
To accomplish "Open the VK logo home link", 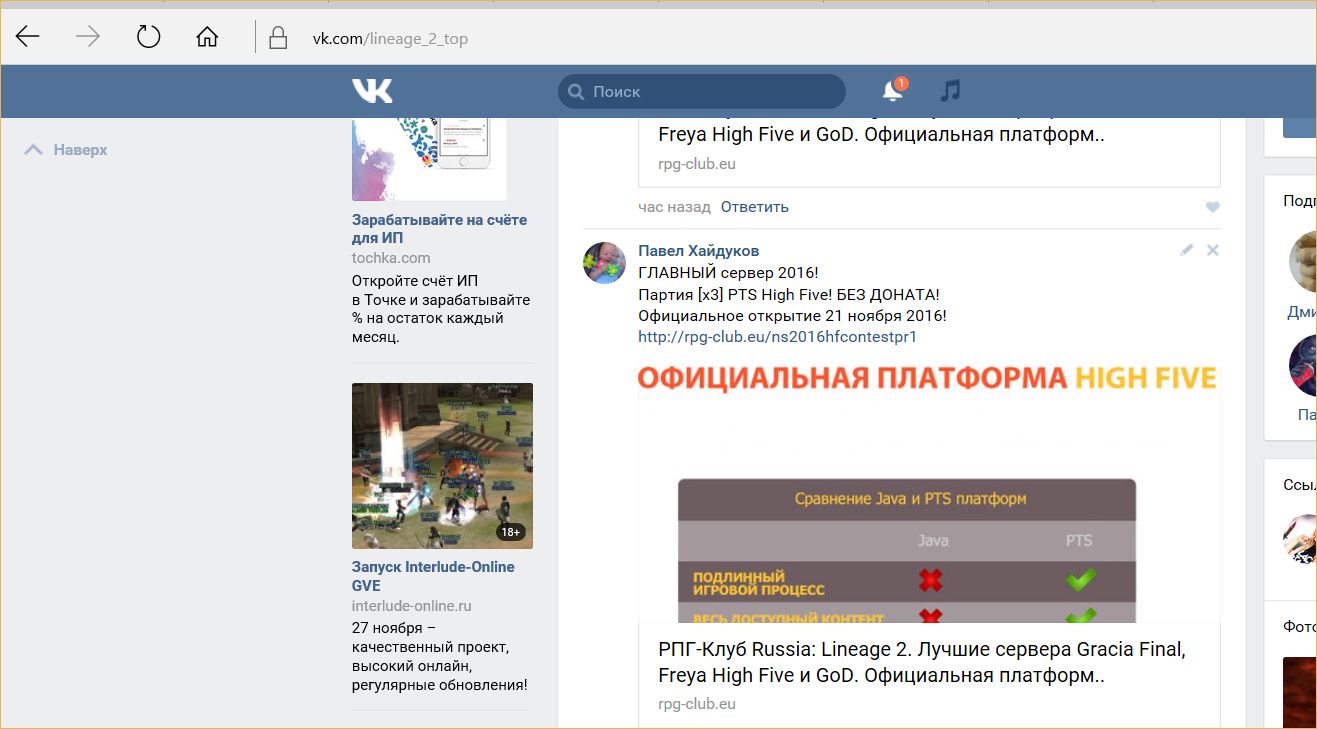I will tap(372, 91).
